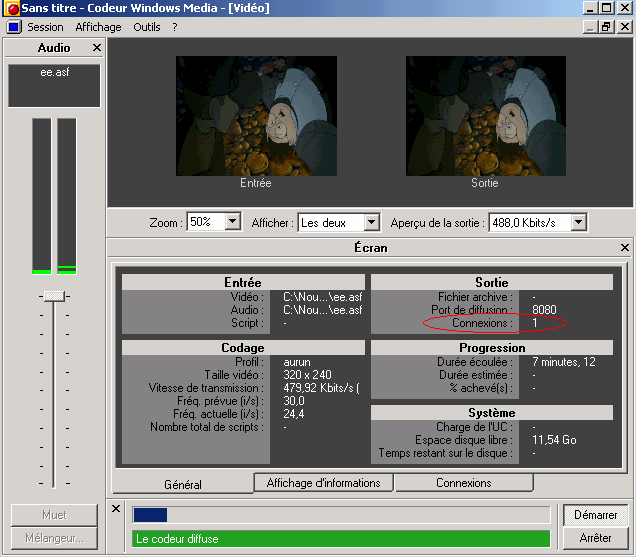Click the Entrée video preview thumbnail
Screen dimensions: 636x557
[x=256, y=116]
